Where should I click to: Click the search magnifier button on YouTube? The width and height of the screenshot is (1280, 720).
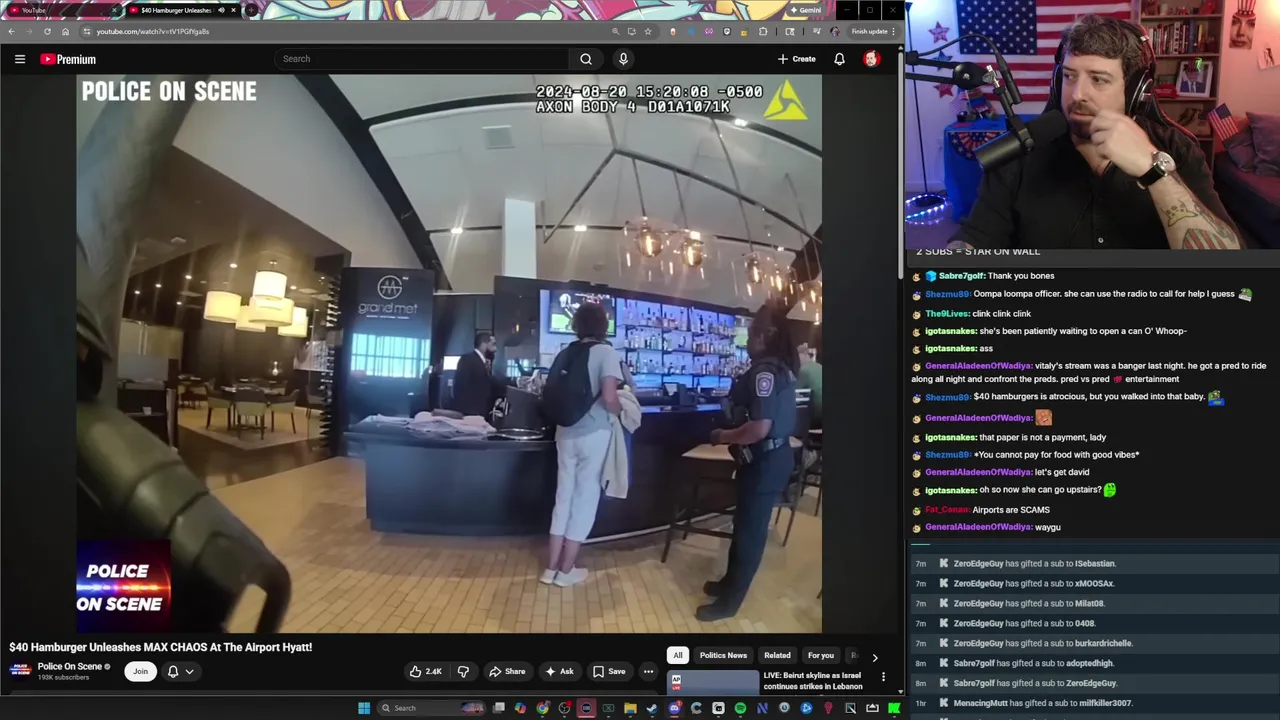point(586,59)
